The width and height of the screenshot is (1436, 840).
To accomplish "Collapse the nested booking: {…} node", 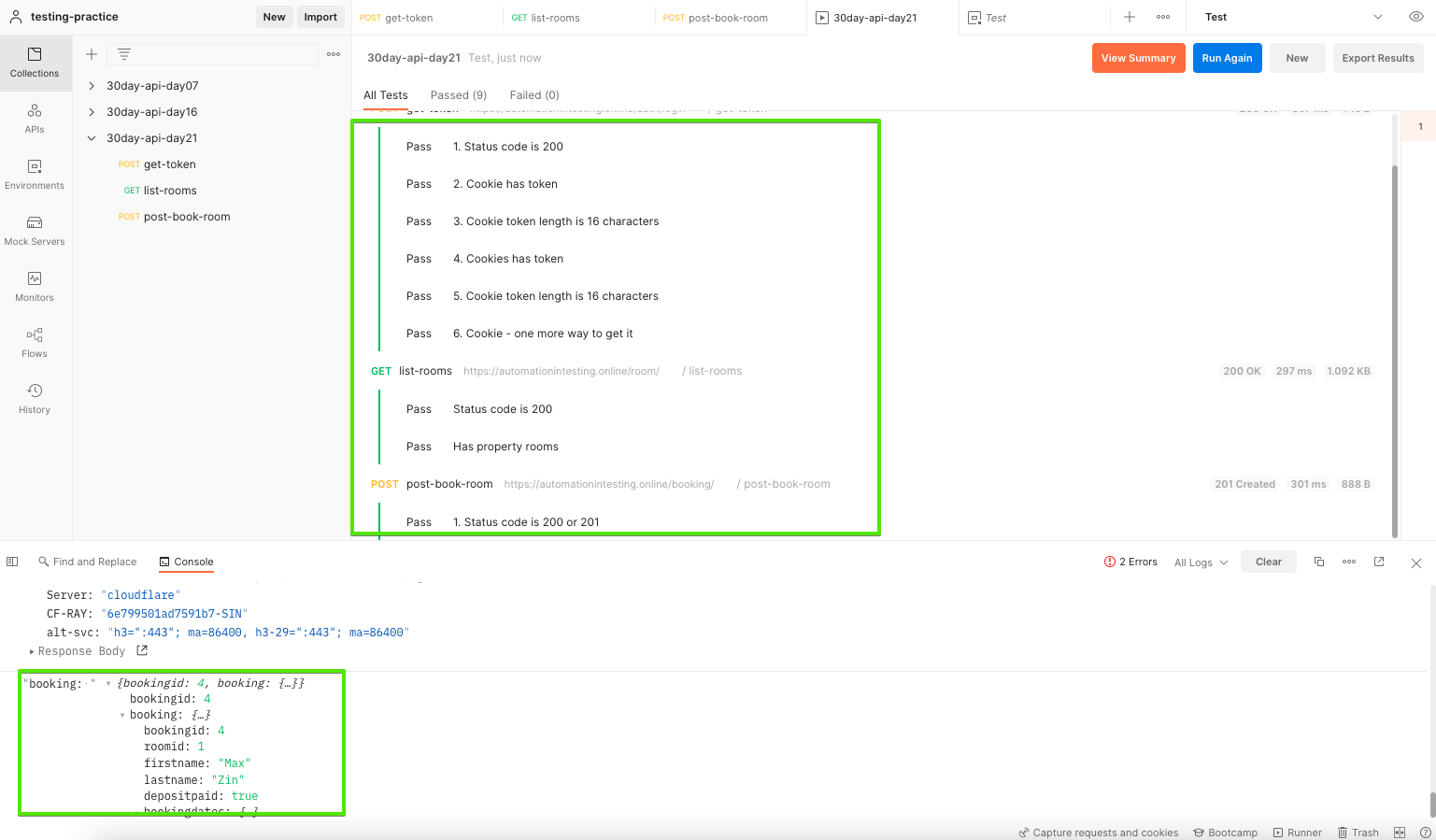I will click(122, 715).
